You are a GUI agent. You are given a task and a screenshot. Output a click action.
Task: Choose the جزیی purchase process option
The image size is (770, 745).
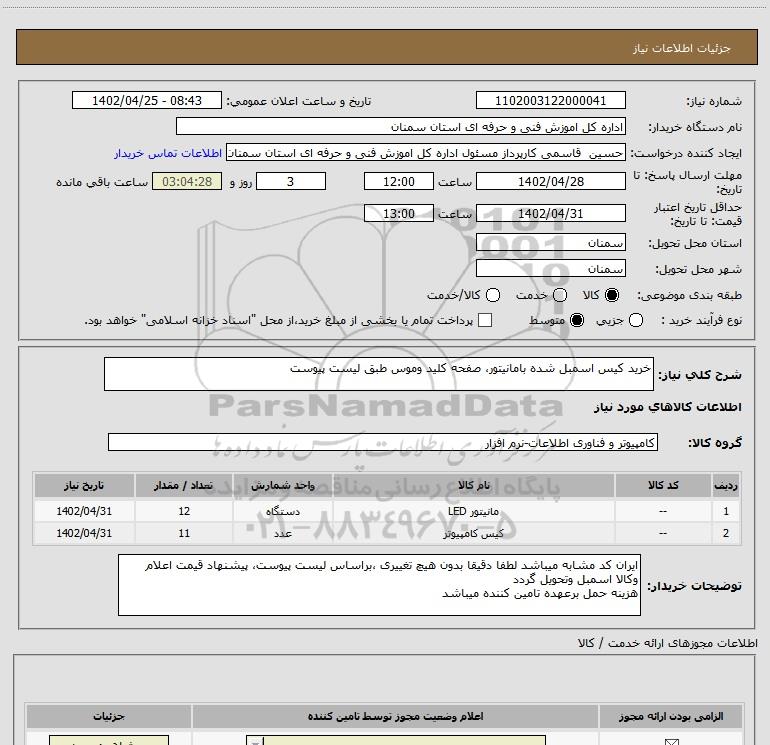pyautogui.click(x=635, y=320)
